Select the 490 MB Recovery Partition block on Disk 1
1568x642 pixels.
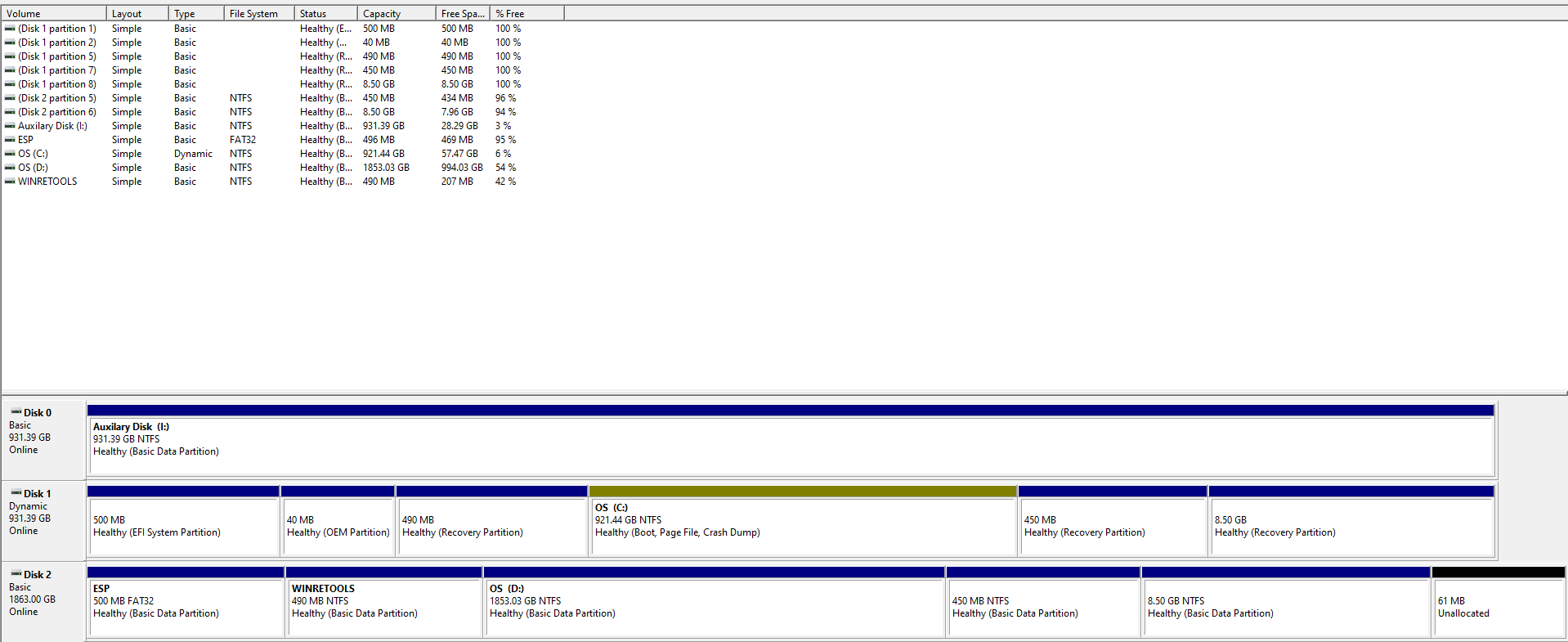492,521
